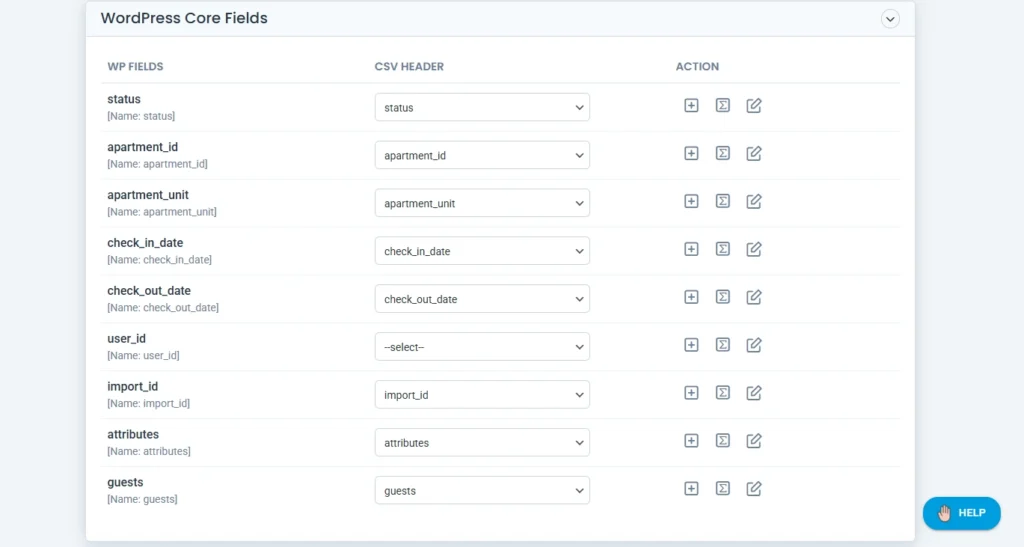This screenshot has height=547, width=1024.
Task: Click the sigma formula icon for apartment_id
Action: 722,153
